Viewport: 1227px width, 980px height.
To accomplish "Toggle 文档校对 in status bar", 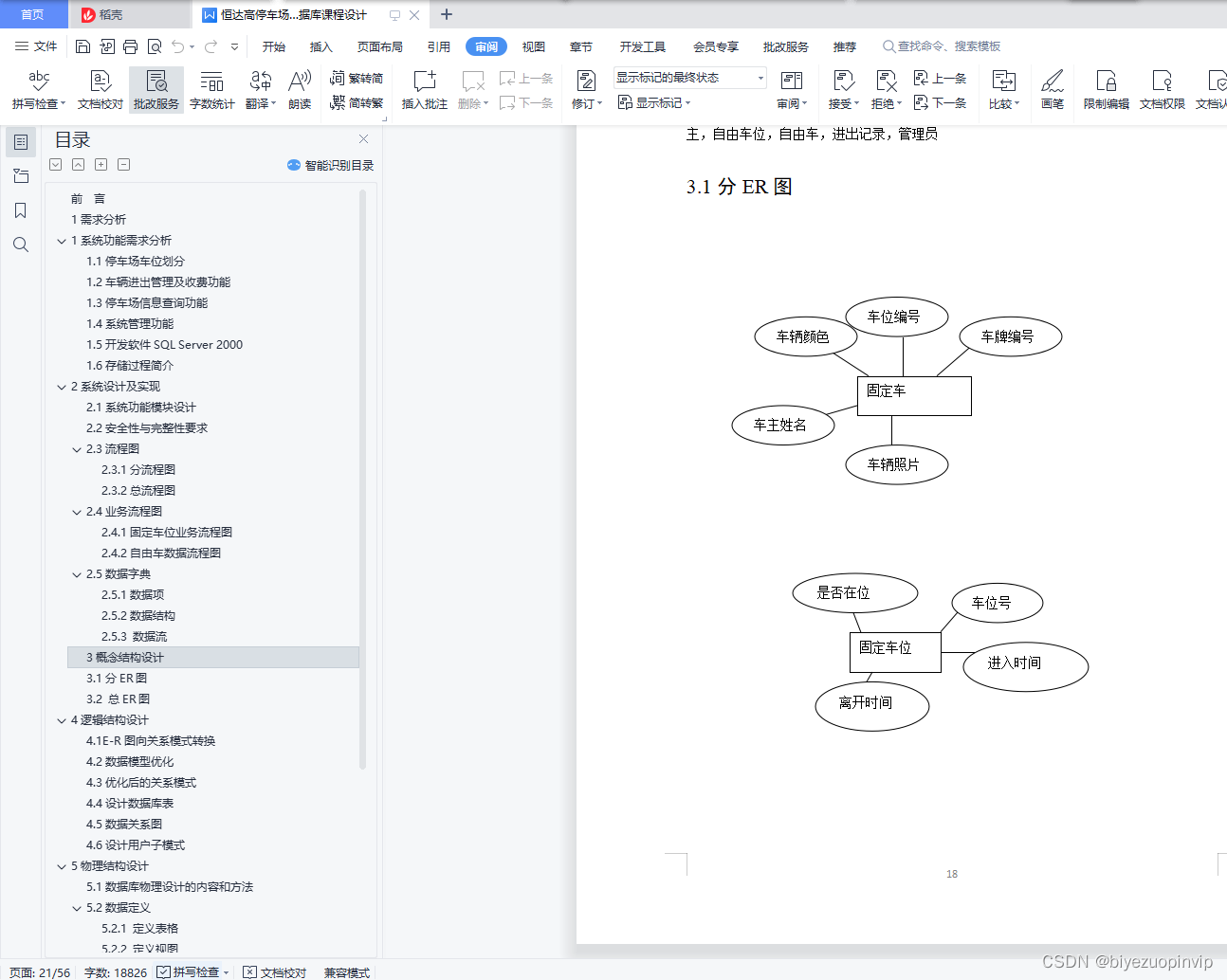I will 275,972.
